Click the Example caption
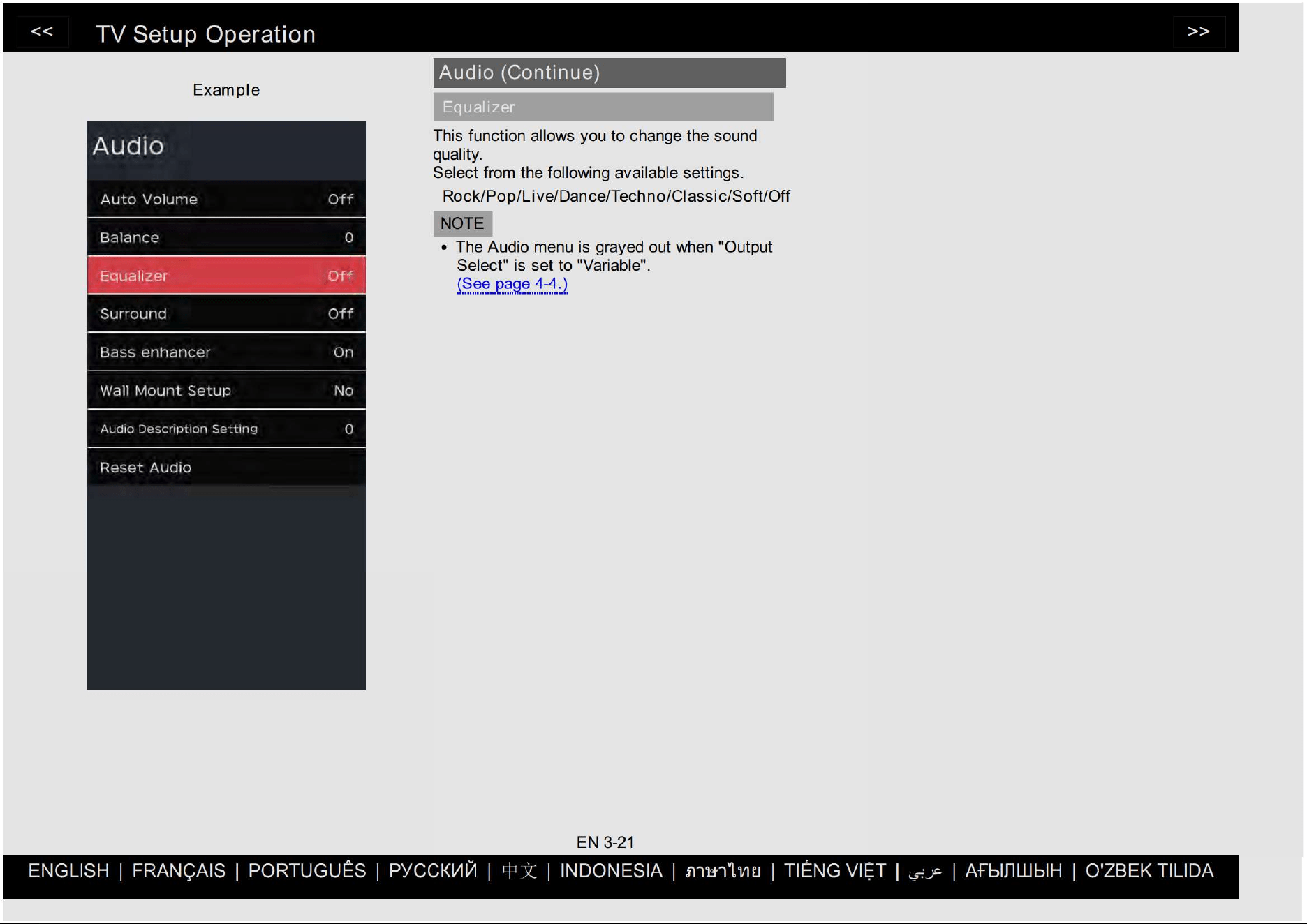Image resolution: width=1307 pixels, height=924 pixels. 226,90
